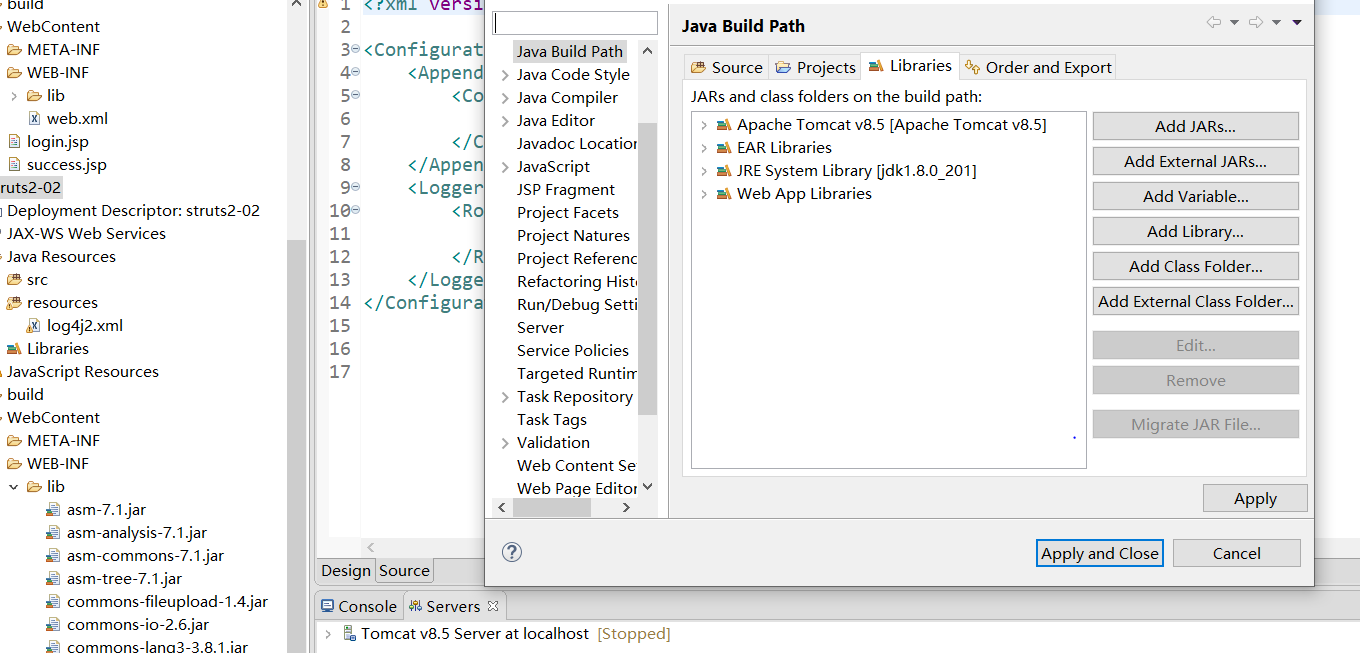This screenshot has width=1360, height=653.
Task: Open the back history dropdown arrow
Action: point(1234,22)
